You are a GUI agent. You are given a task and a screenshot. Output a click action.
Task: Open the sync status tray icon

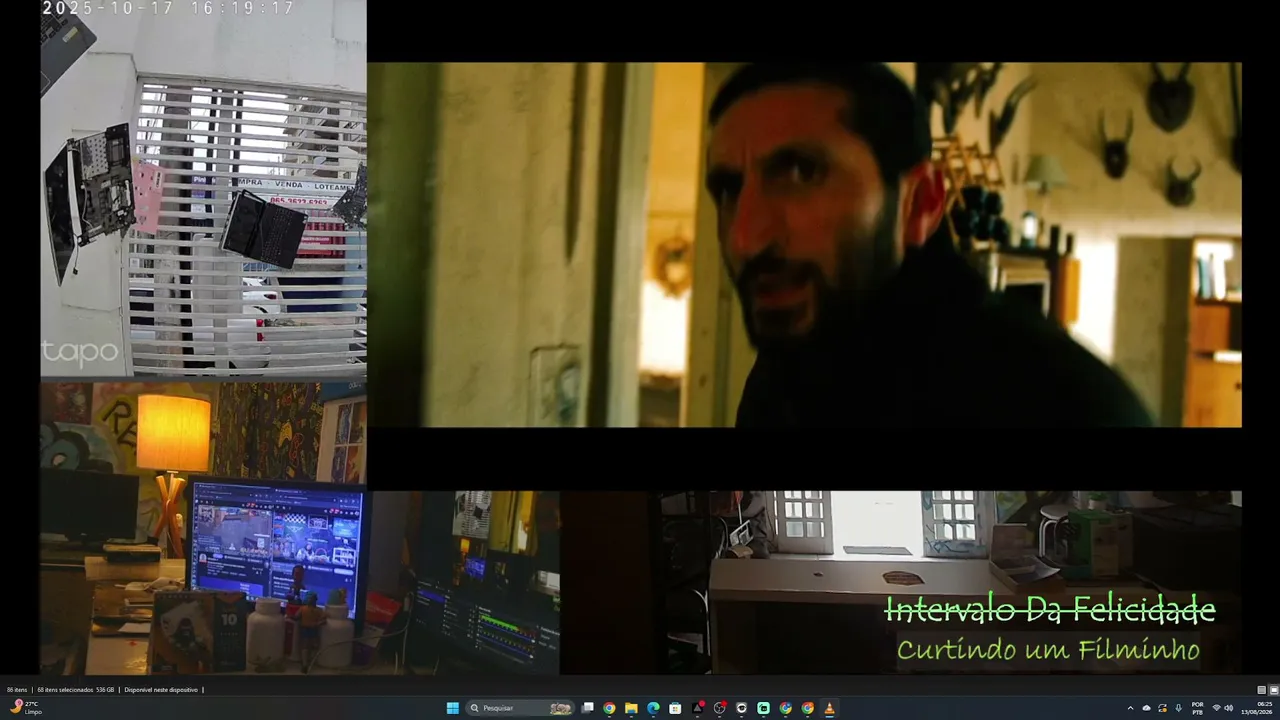click(1163, 708)
